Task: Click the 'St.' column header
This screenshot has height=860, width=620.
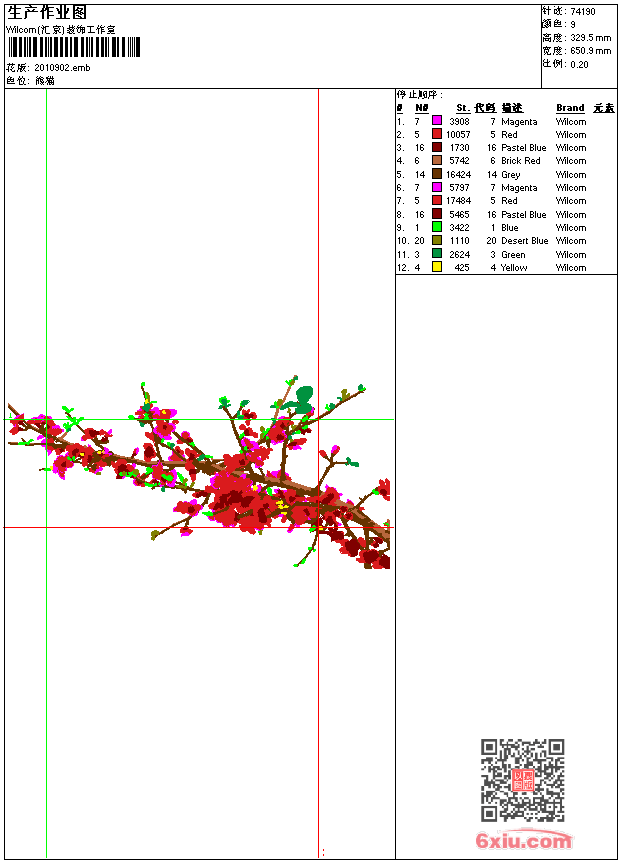Action: click(463, 108)
